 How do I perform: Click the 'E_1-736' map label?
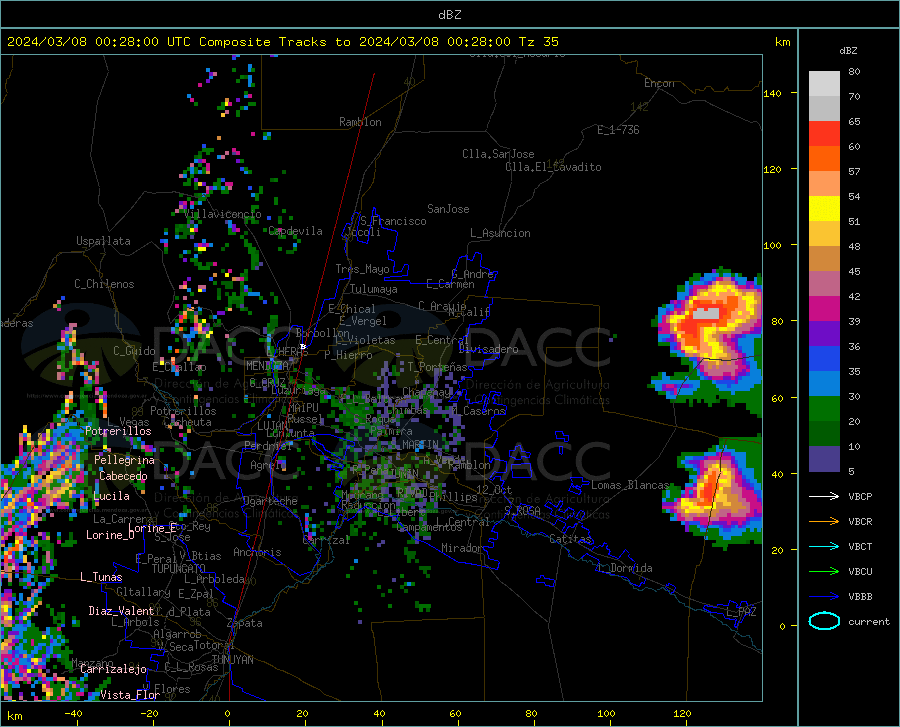pyautogui.click(x=618, y=130)
